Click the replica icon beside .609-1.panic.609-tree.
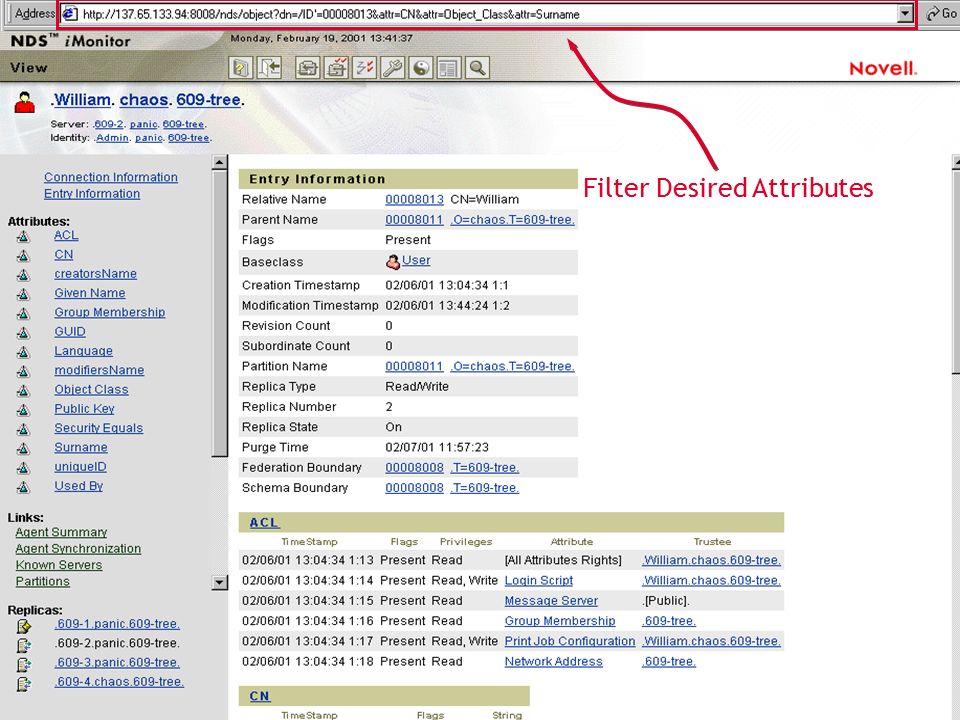The width and height of the screenshot is (960, 720). (x=24, y=626)
